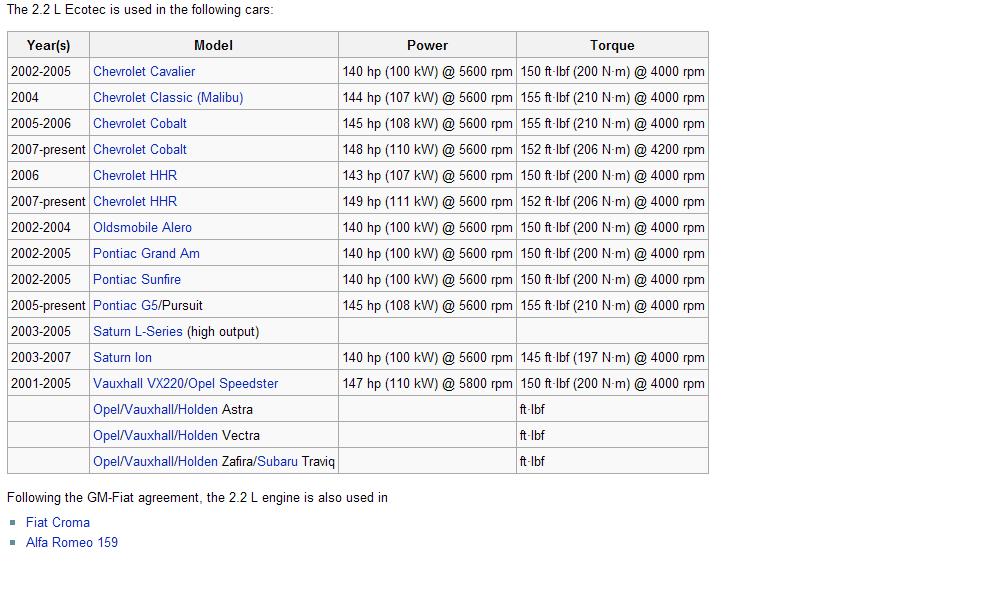Click the Year(s) column header
The image size is (1008, 602).
(x=48, y=45)
